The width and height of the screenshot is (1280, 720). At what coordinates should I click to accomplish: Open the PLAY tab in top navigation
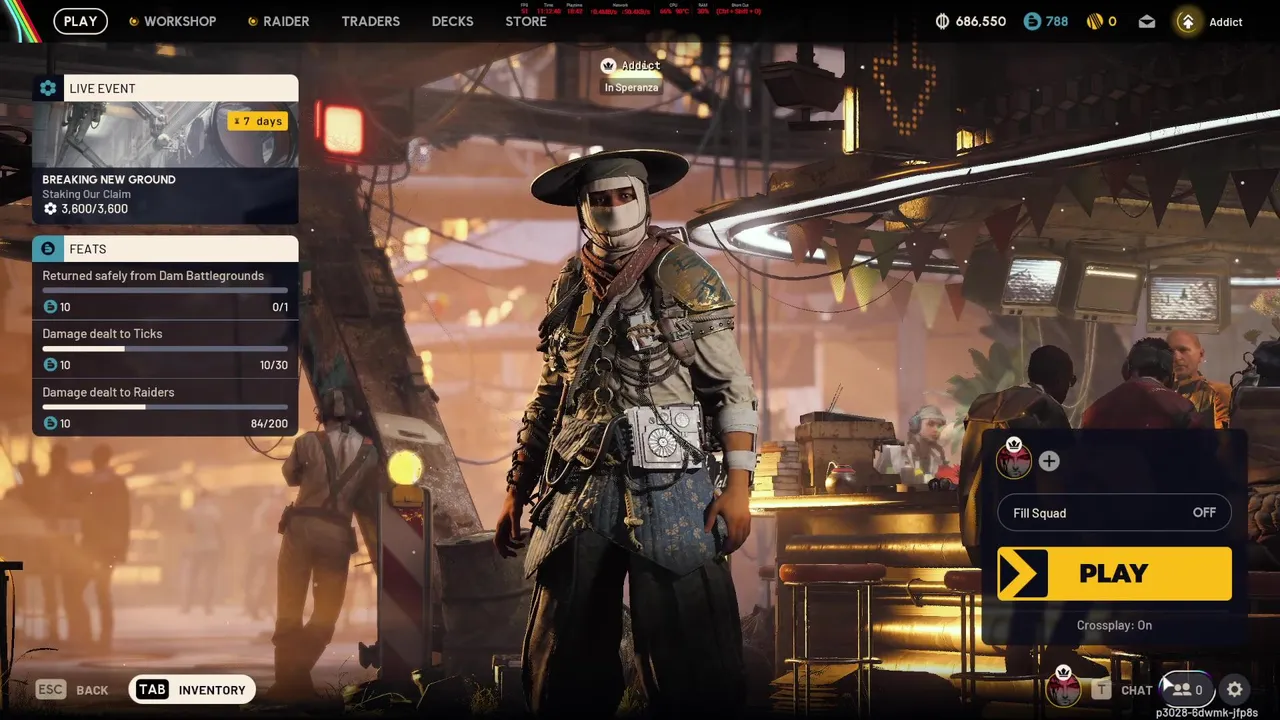click(x=81, y=21)
